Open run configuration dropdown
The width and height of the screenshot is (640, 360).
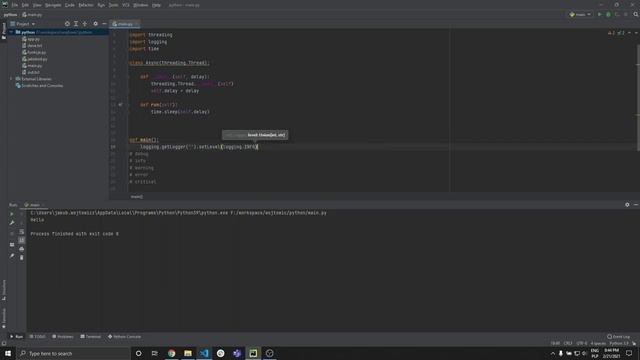tap(580, 14)
